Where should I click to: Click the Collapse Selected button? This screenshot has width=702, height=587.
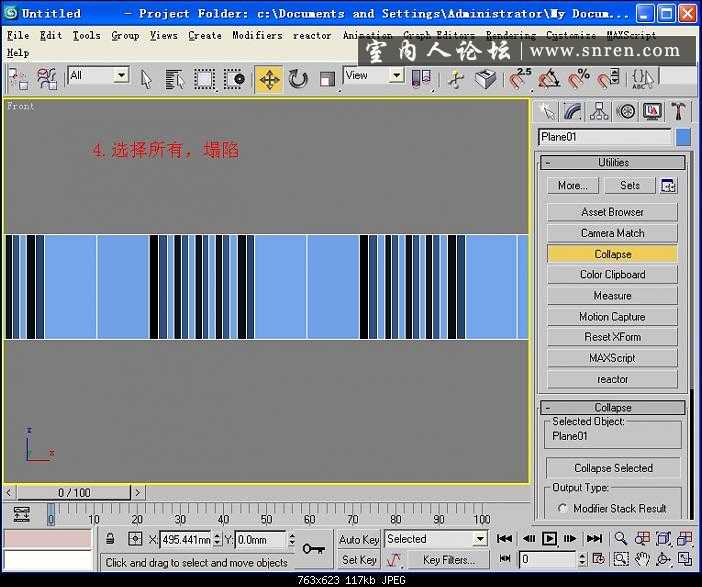613,468
